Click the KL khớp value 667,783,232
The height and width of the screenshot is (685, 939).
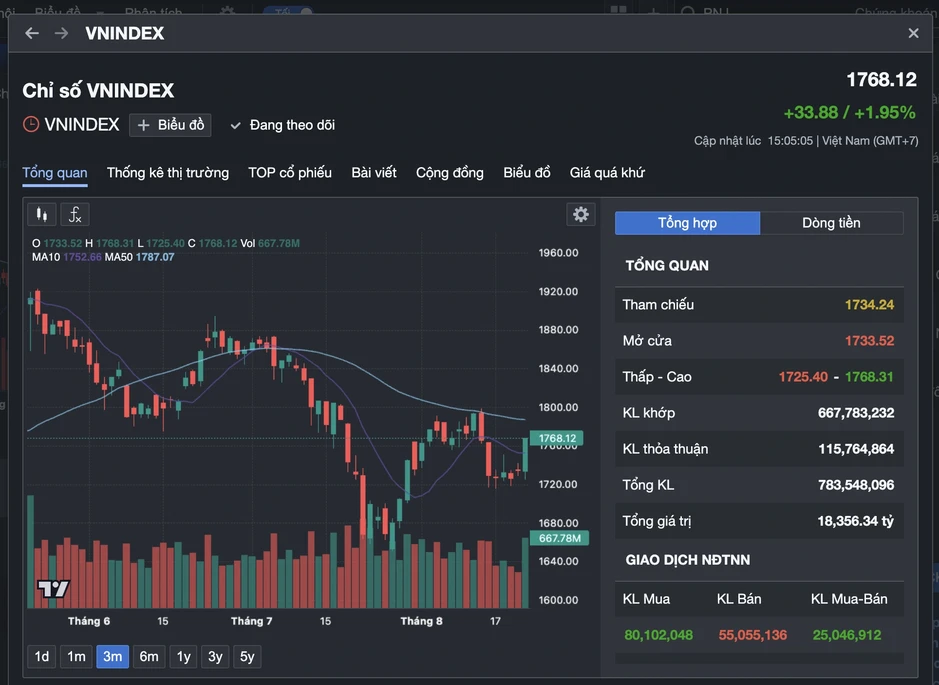pos(856,413)
